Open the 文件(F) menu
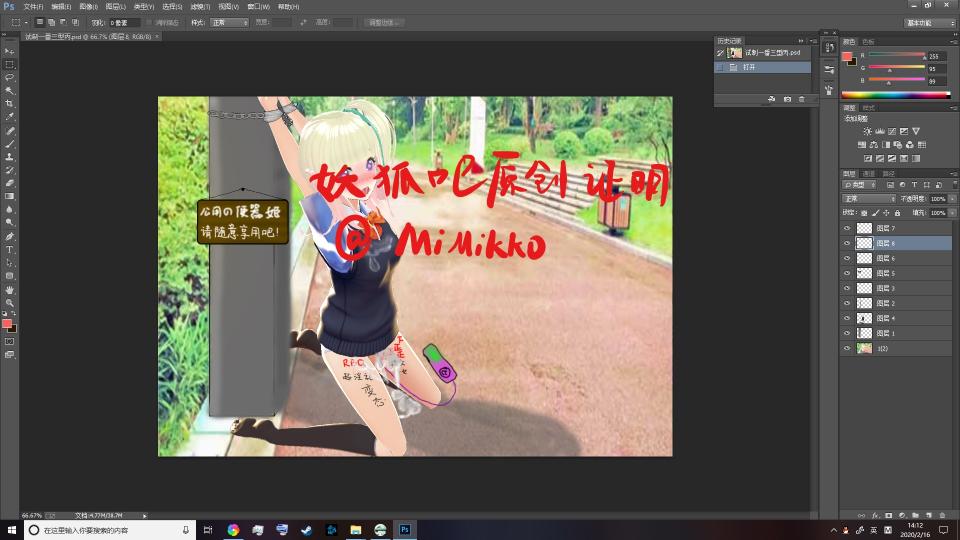960x540 pixels. click(x=33, y=7)
